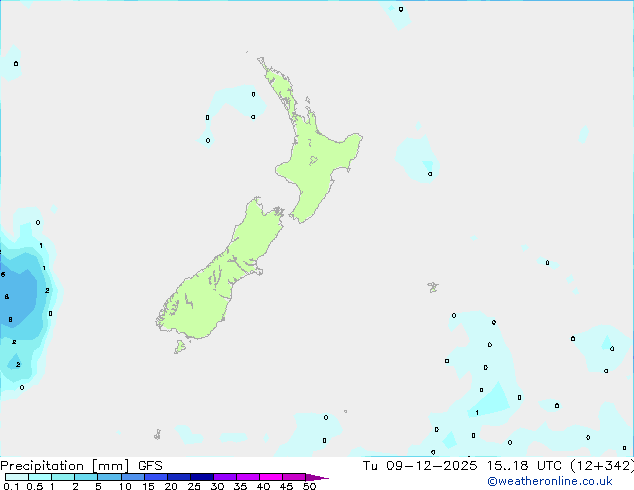This screenshot has width=634, height=490.
Task: Click the '40' legend value label
Action: pos(263,486)
